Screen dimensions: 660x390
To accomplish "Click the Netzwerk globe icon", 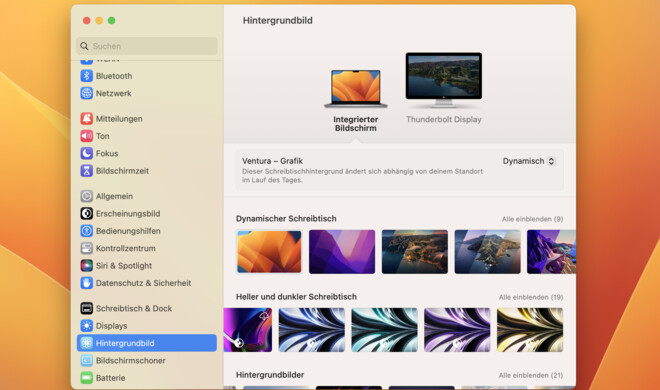I will (86, 93).
